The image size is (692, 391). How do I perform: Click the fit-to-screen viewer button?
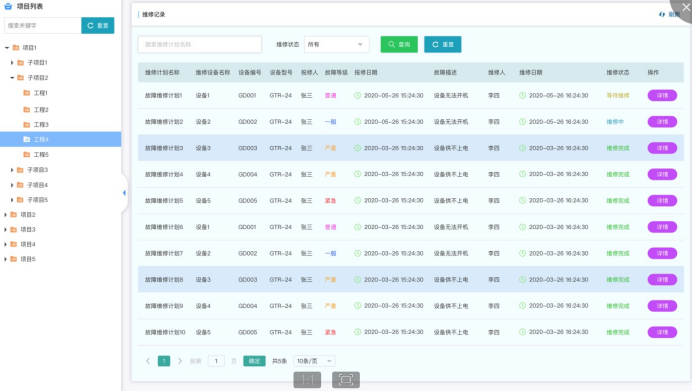point(346,380)
